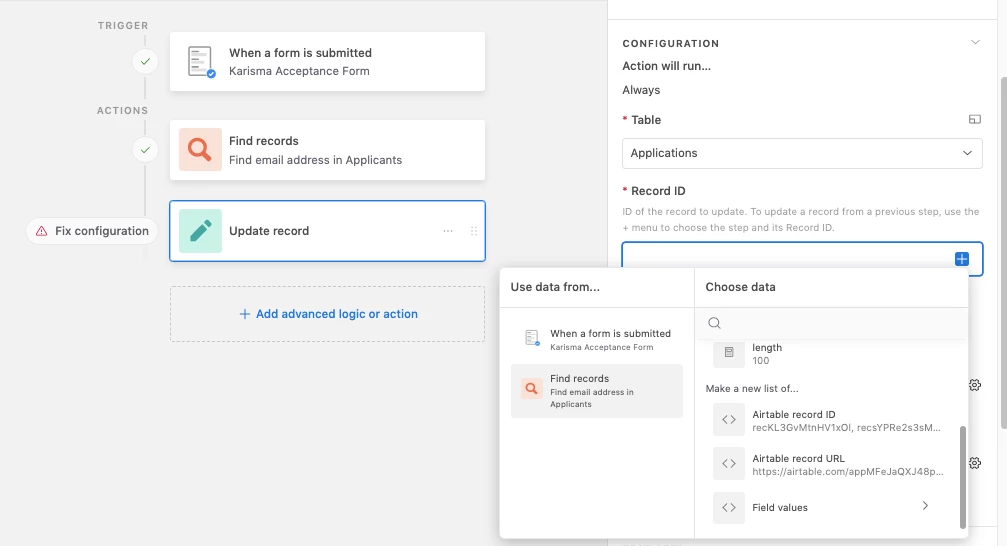
Task: Select the Update record action card
Action: click(327, 231)
